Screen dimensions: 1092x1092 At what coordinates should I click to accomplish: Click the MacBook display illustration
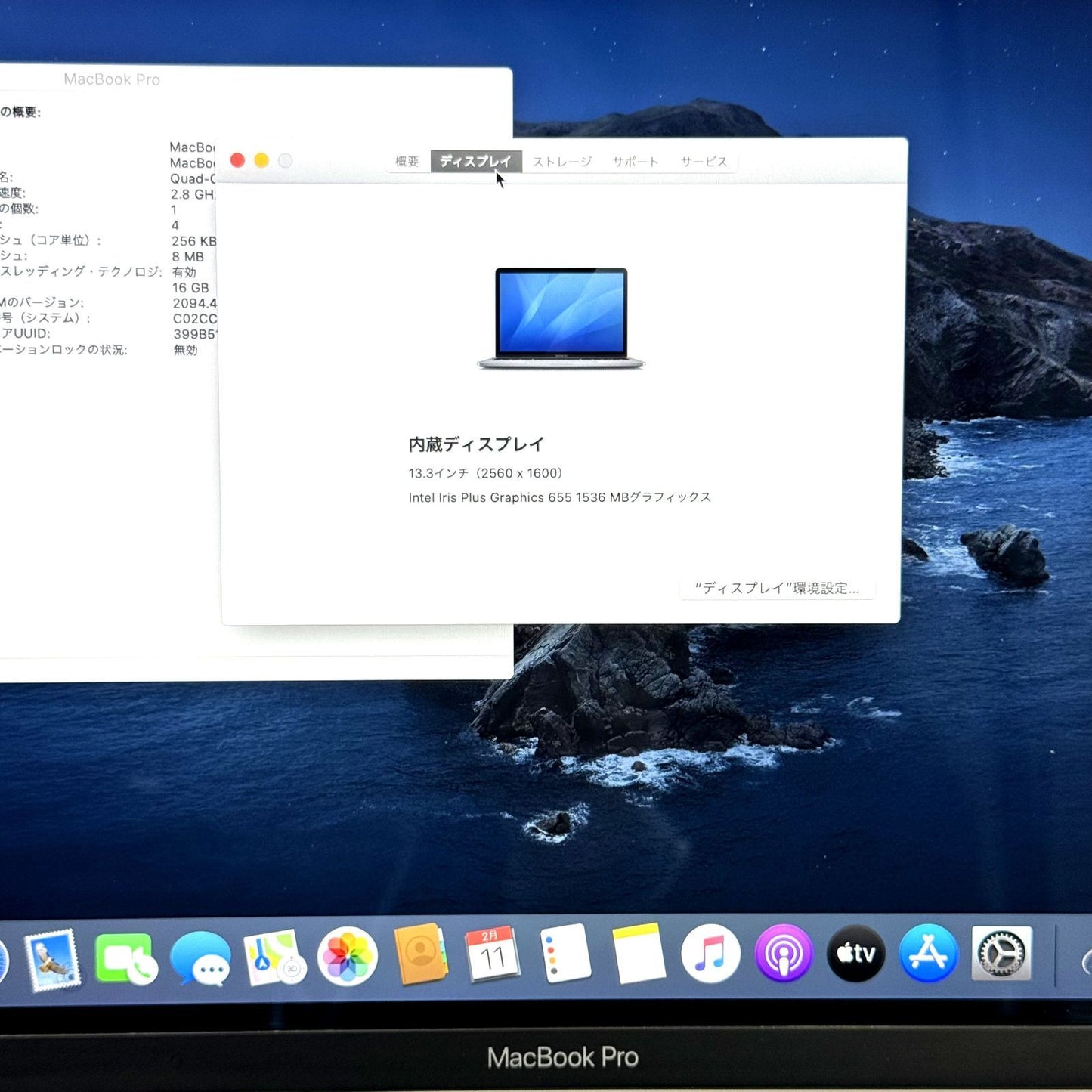click(561, 318)
